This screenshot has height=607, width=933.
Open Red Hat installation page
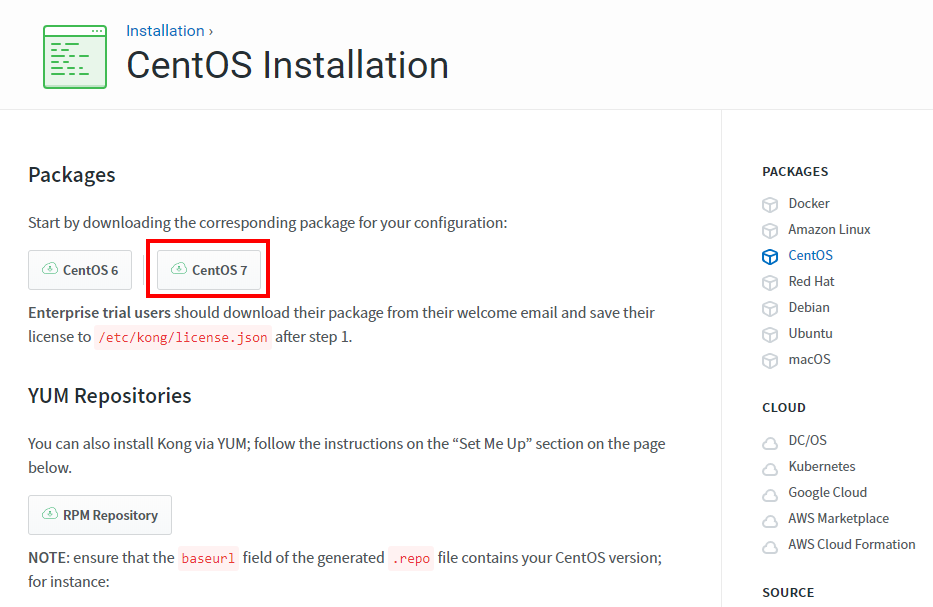811,281
